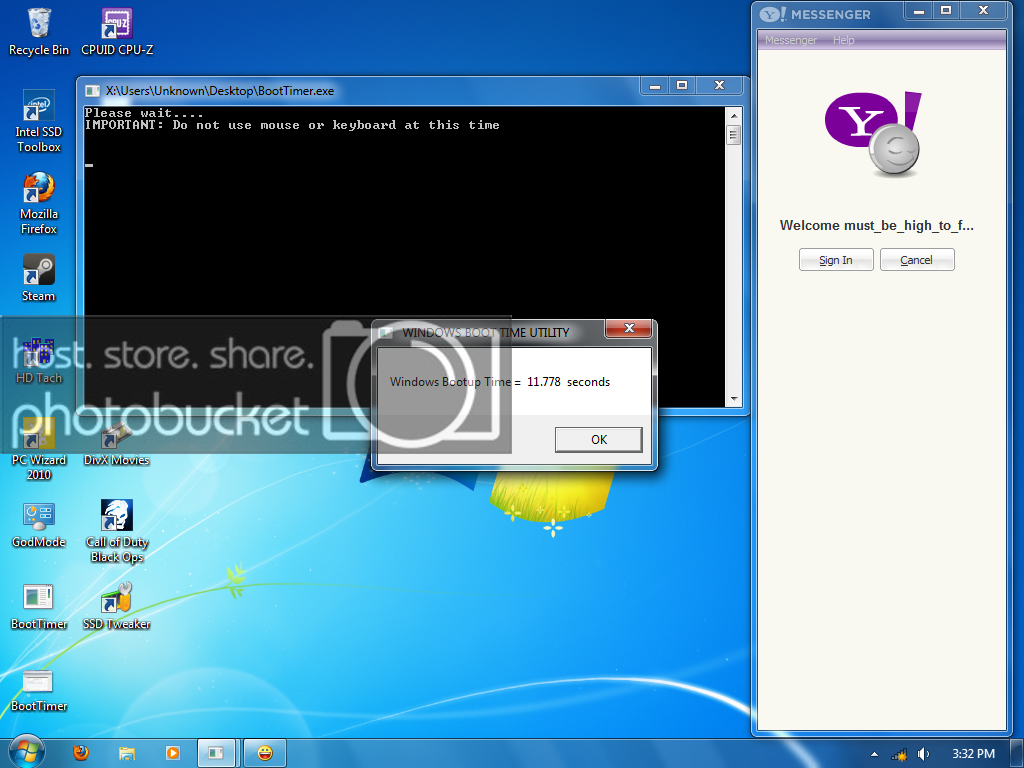
Task: Open the volume speaker tray icon
Action: pos(923,754)
